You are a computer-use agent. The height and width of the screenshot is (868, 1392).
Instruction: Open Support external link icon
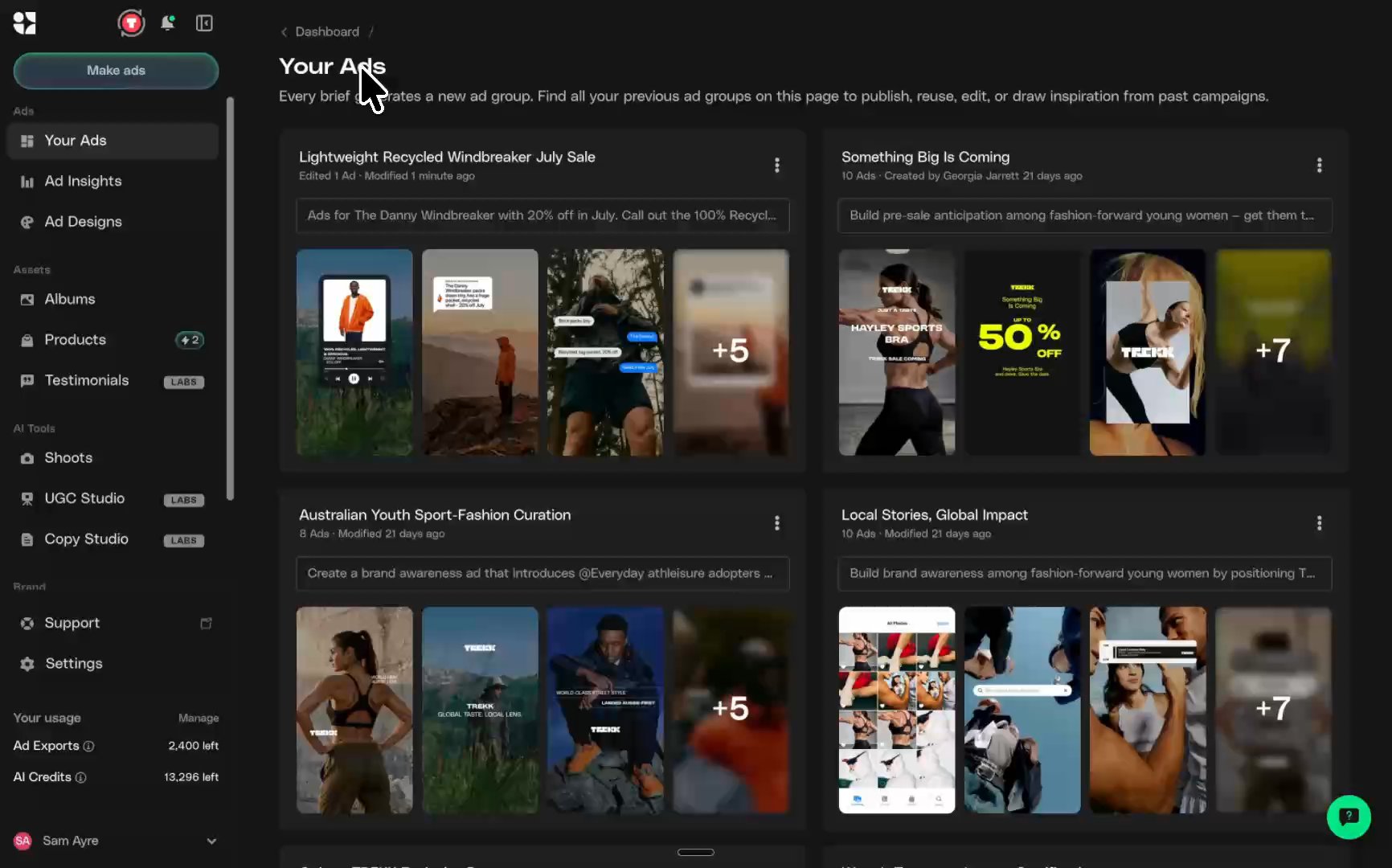click(x=206, y=624)
